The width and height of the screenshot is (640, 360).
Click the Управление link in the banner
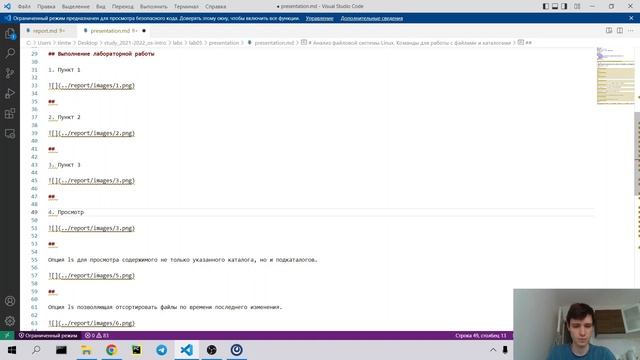tap(319, 18)
